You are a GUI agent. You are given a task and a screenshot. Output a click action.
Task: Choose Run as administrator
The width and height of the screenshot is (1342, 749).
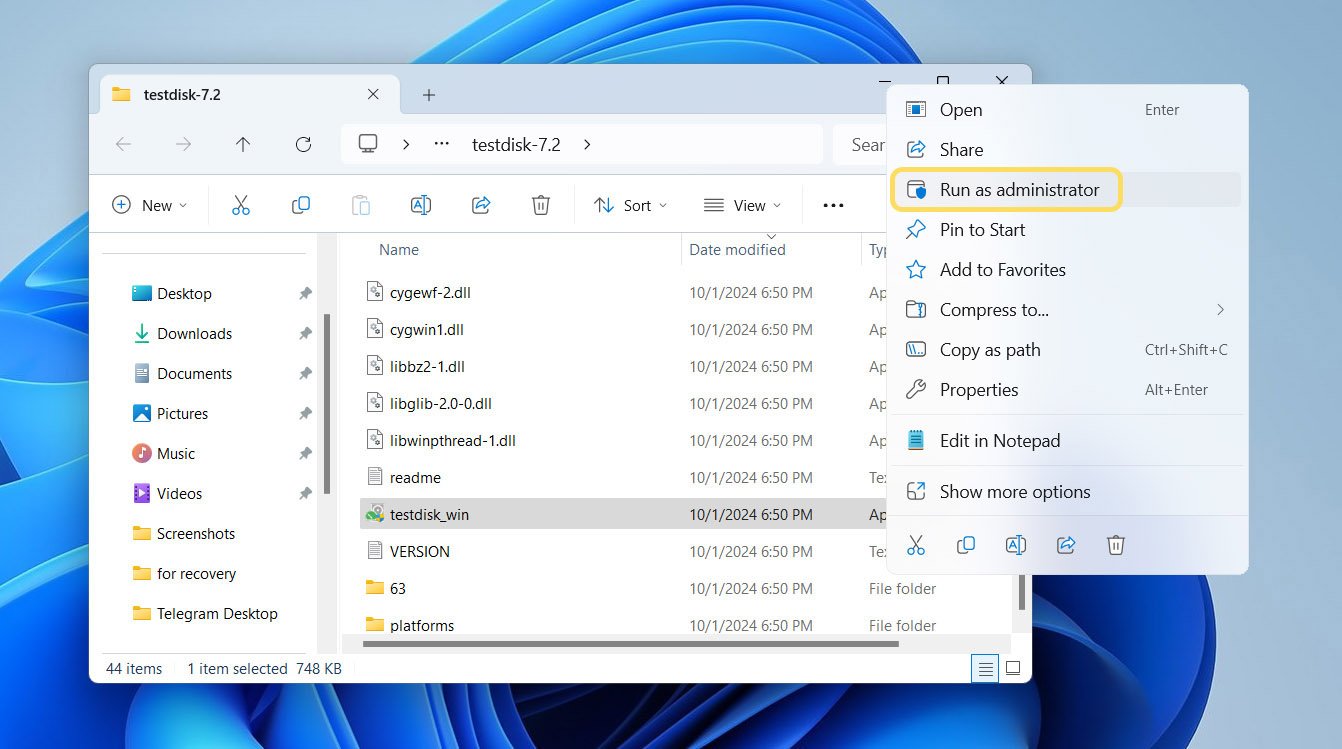(1067, 190)
